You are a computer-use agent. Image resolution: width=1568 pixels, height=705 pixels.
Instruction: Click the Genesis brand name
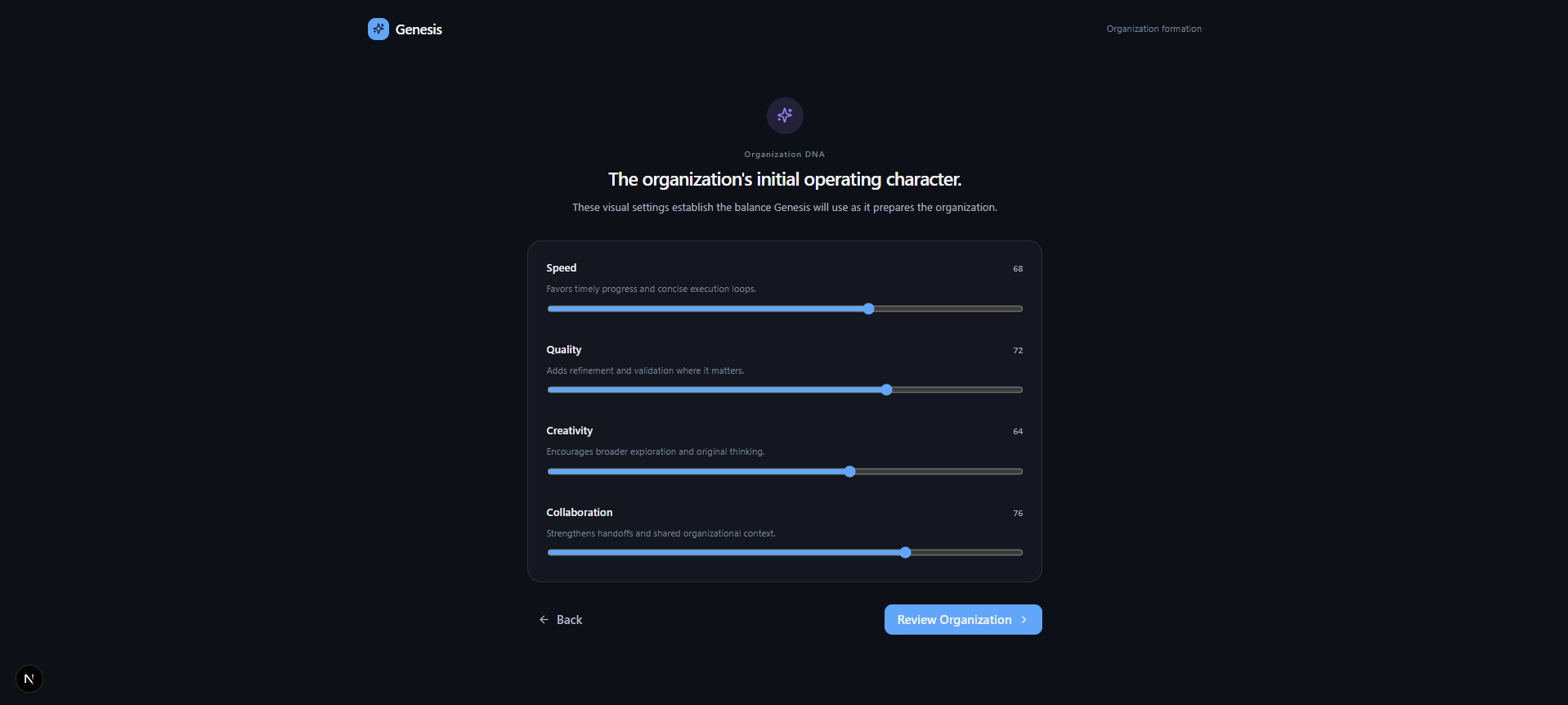coord(419,29)
